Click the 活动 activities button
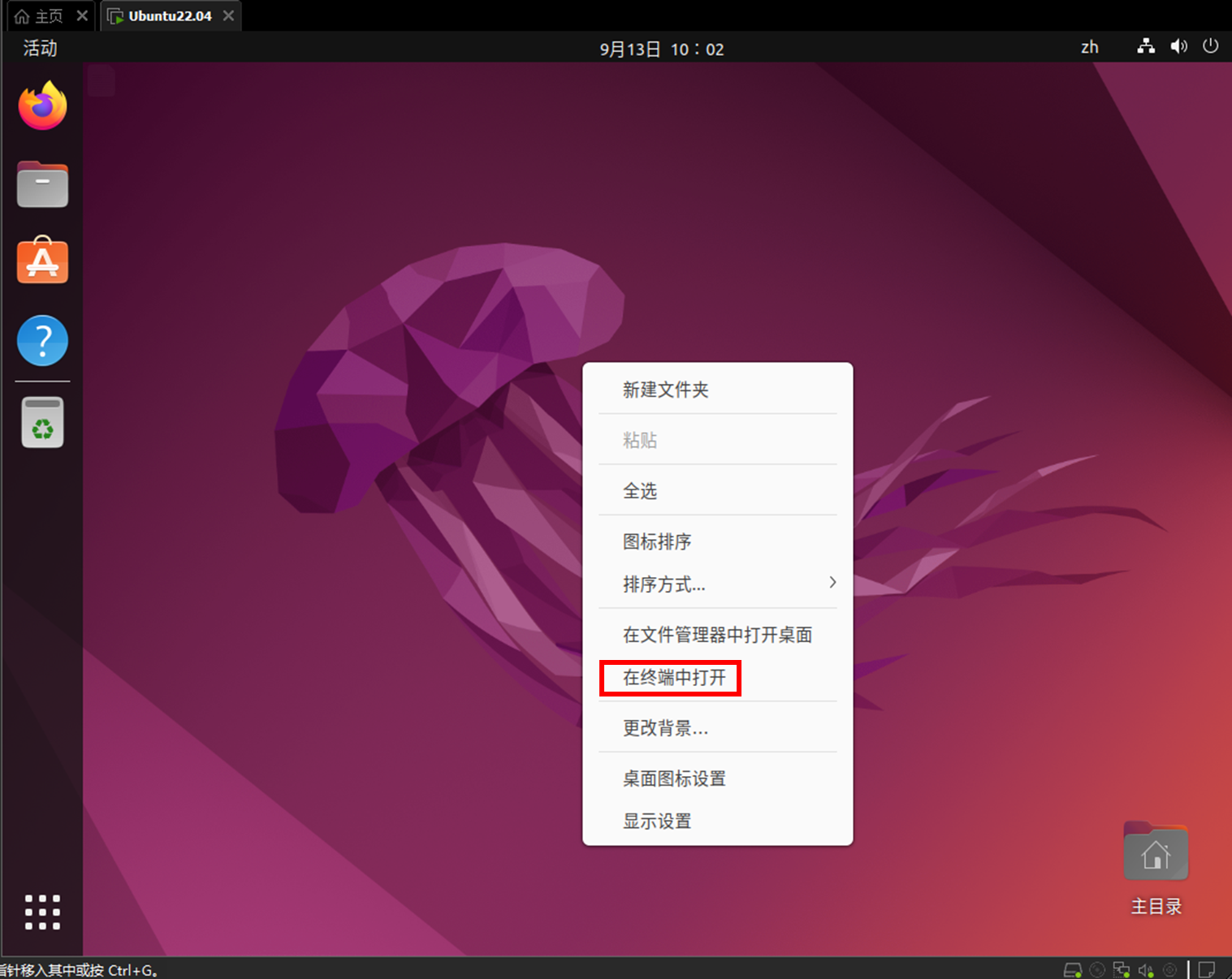The width and height of the screenshot is (1232, 979). tap(40, 48)
